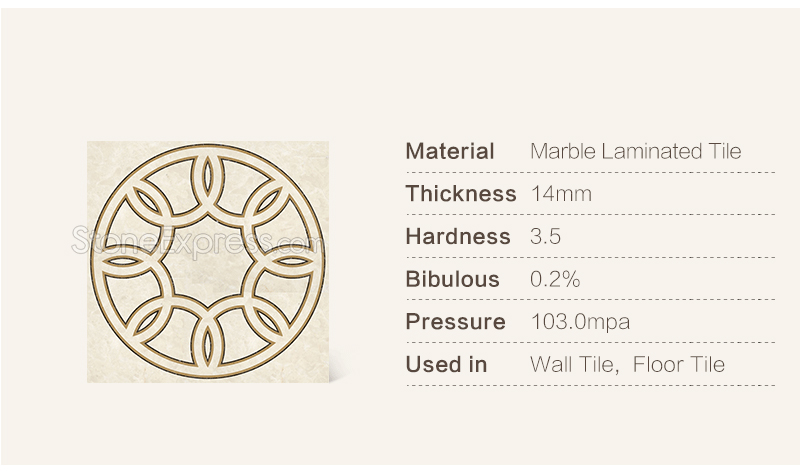Click the Pressure label
The image size is (800, 476).
(455, 321)
